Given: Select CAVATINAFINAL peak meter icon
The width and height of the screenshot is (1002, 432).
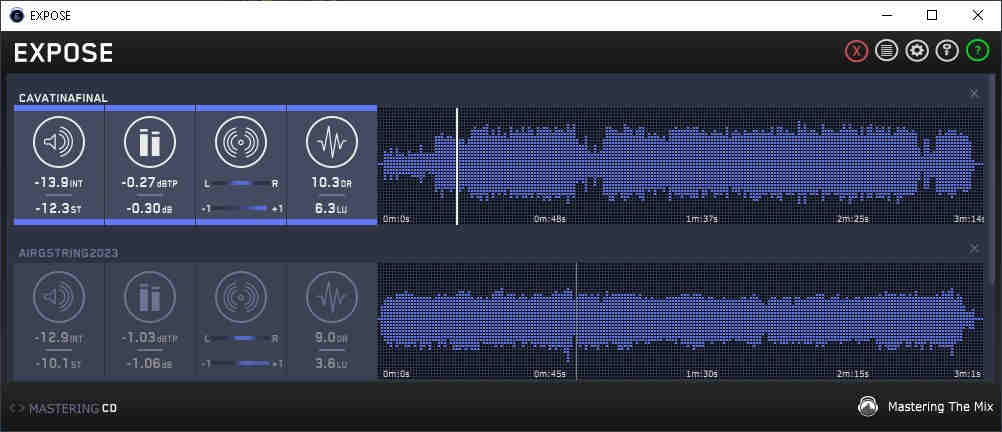Looking at the screenshot, I should tap(150, 143).
